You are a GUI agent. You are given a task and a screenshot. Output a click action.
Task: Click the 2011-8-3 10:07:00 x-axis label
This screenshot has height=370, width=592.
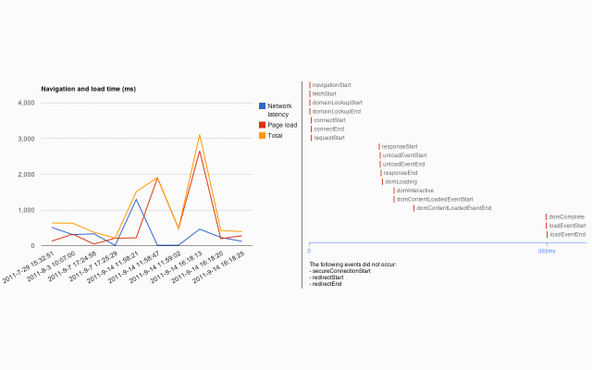tap(51, 266)
